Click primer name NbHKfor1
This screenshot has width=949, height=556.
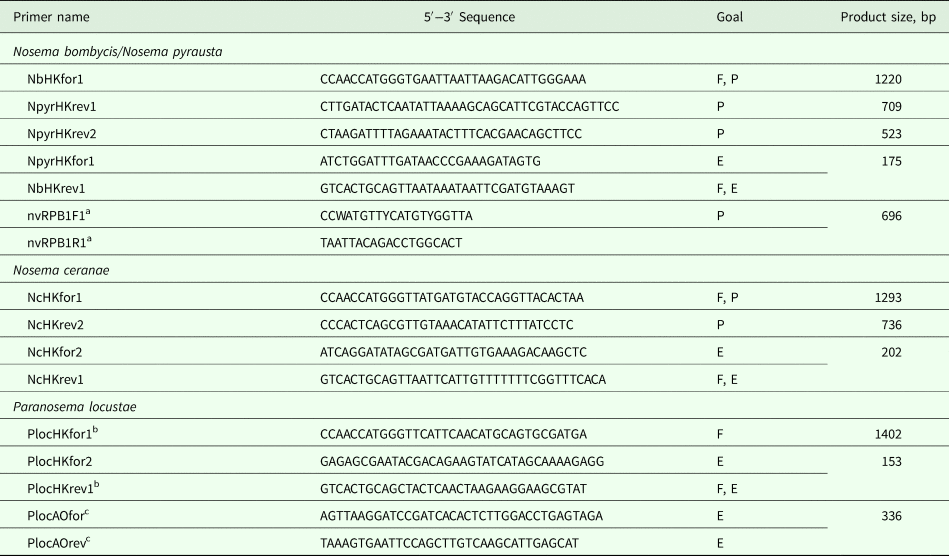(x=56, y=78)
